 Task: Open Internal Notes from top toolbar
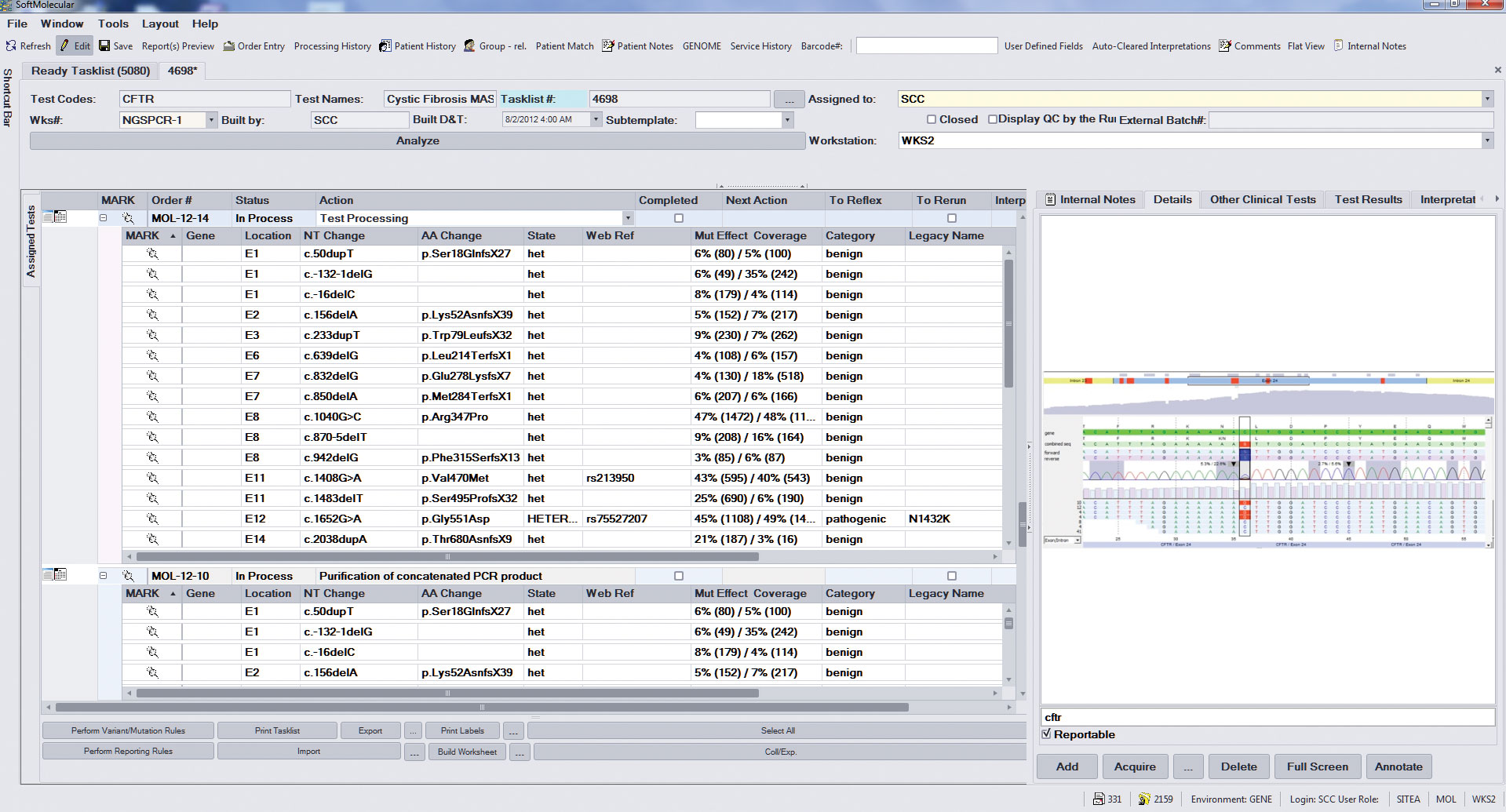(1369, 46)
